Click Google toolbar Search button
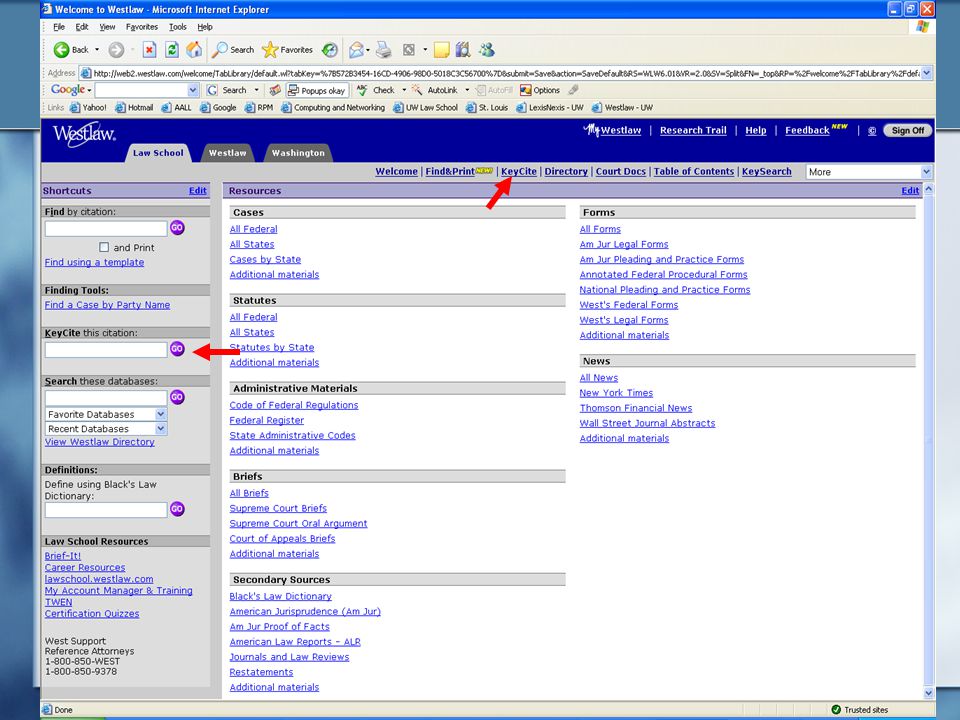This screenshot has height=720, width=960. tap(227, 90)
